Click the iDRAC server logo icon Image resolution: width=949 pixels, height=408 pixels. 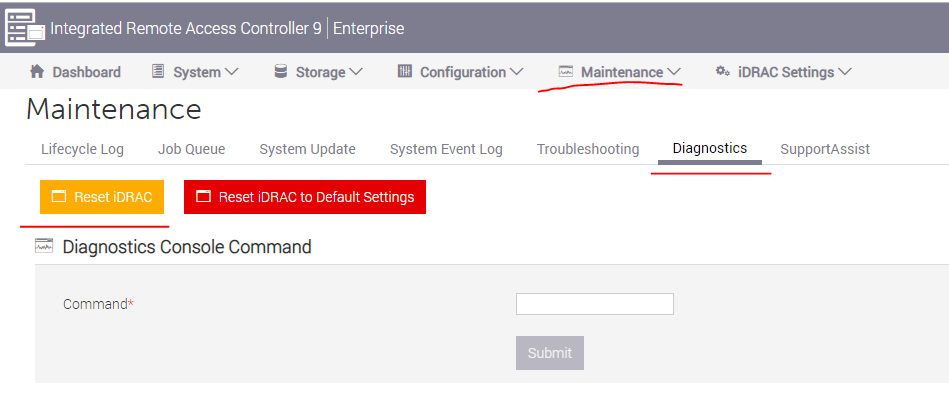25,28
